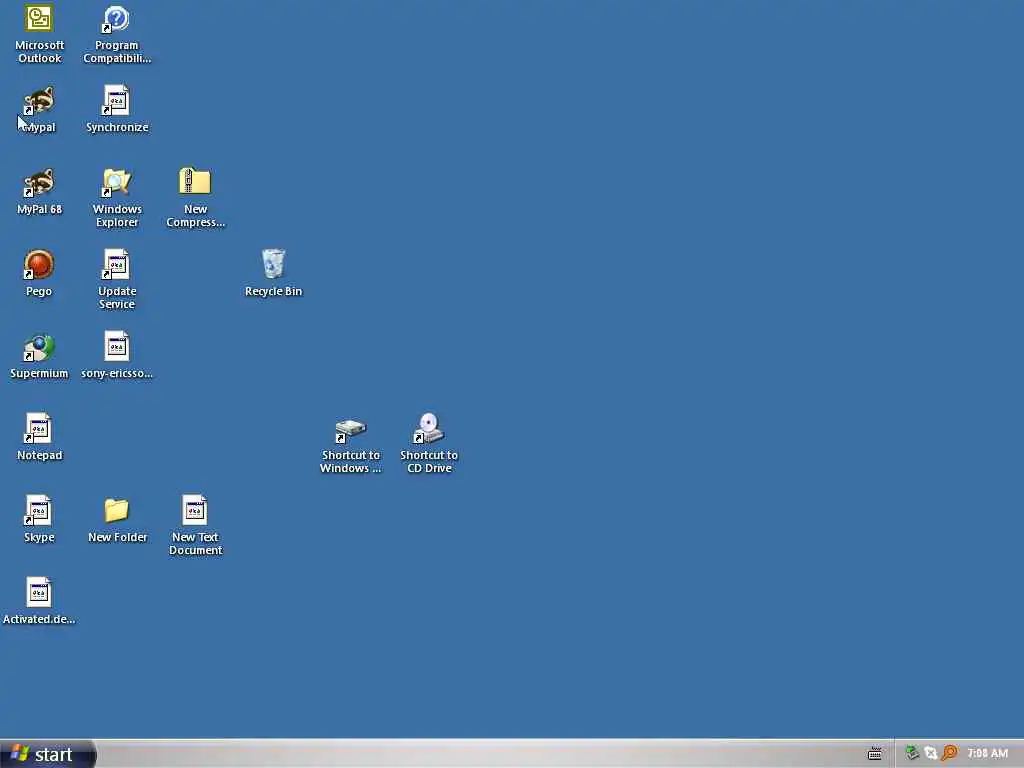Viewport: 1024px width, 768px height.
Task: Select the Skype shortcut icon
Action: coord(39,511)
